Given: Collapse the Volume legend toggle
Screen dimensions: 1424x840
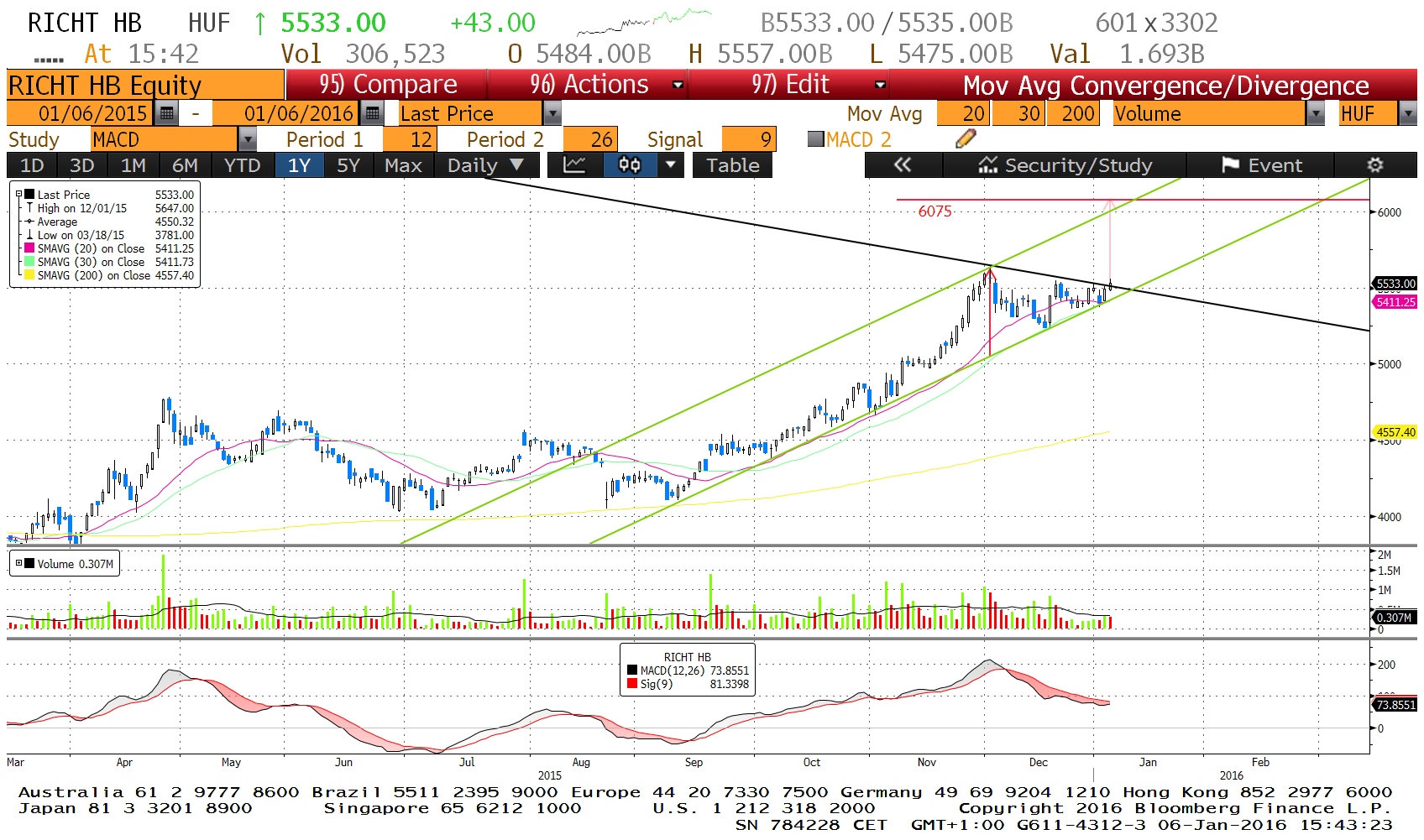Looking at the screenshot, I should pos(18,563).
